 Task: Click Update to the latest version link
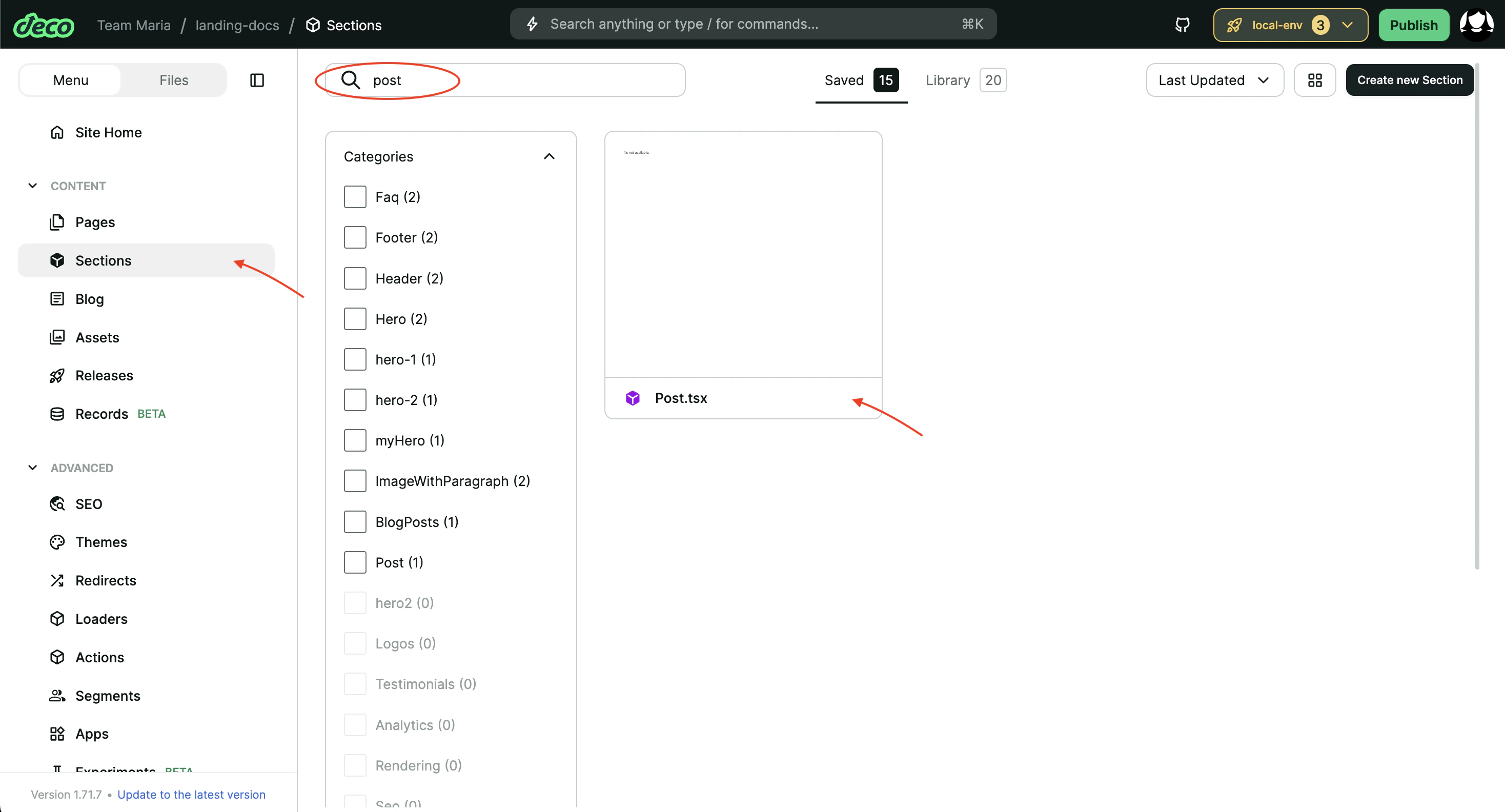point(191,794)
